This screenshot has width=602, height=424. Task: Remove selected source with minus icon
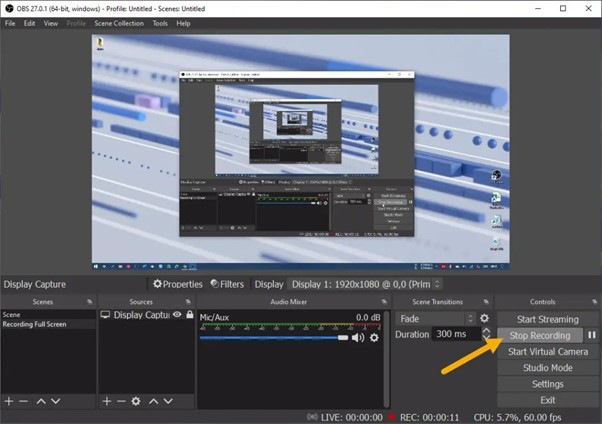pyautogui.click(x=121, y=401)
